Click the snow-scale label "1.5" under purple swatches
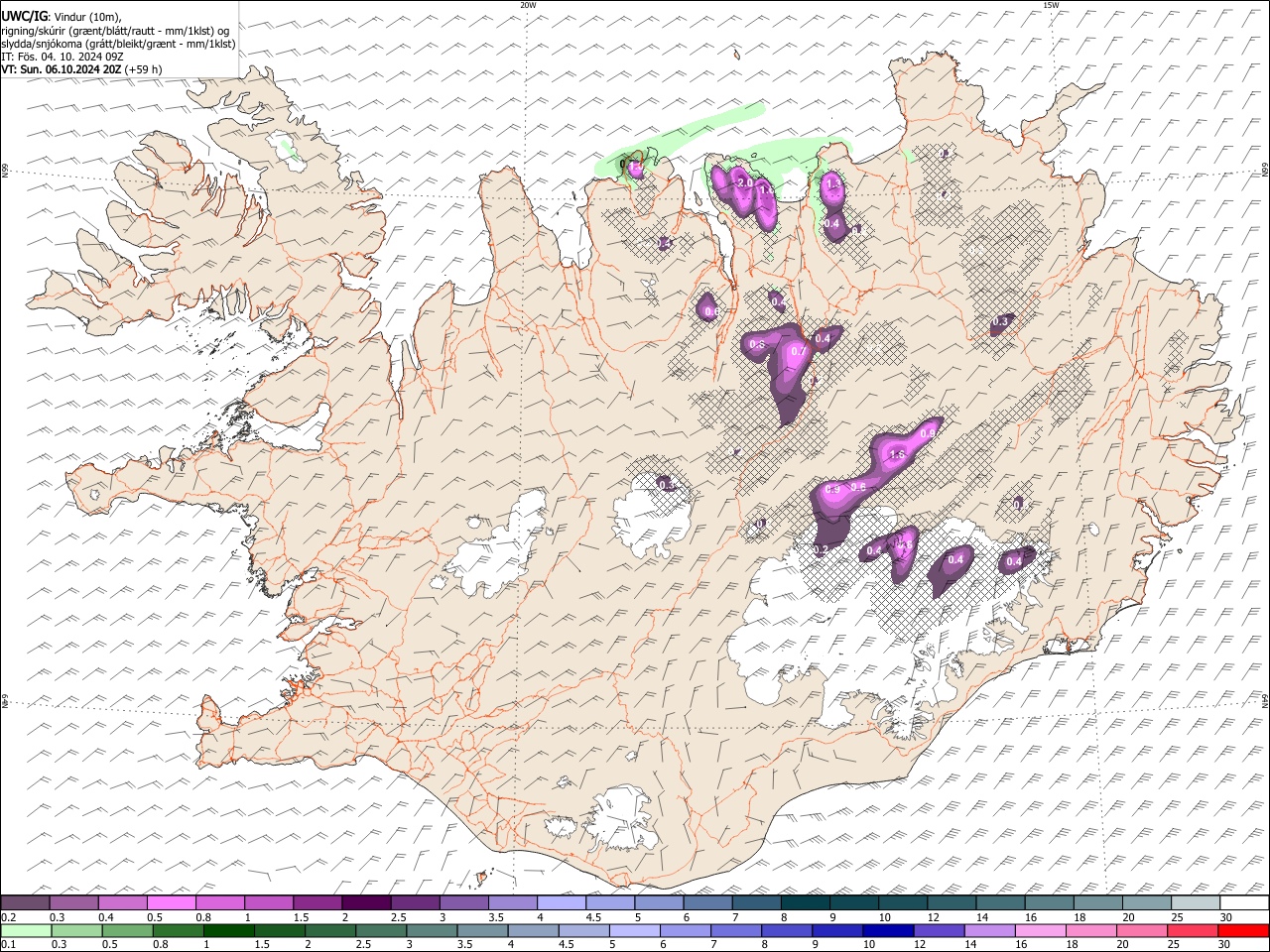 (302, 917)
